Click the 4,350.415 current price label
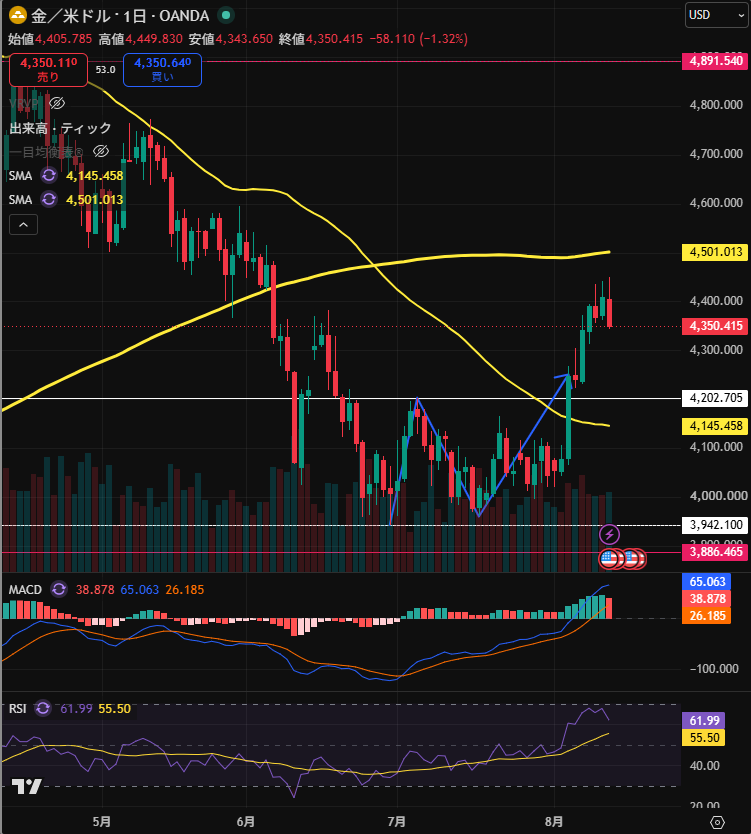The height and width of the screenshot is (834, 751). tap(715, 326)
